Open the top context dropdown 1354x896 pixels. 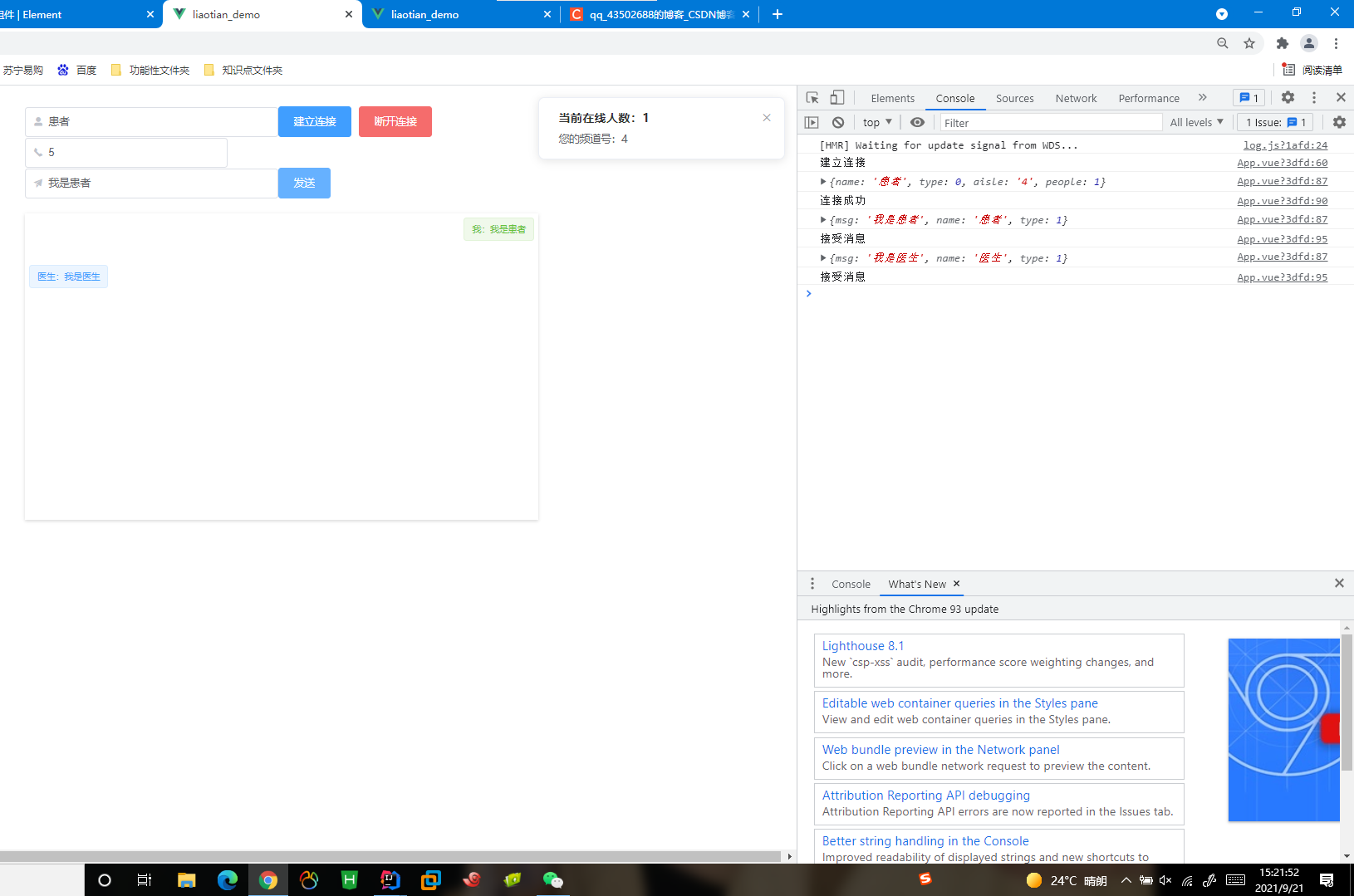[x=877, y=122]
